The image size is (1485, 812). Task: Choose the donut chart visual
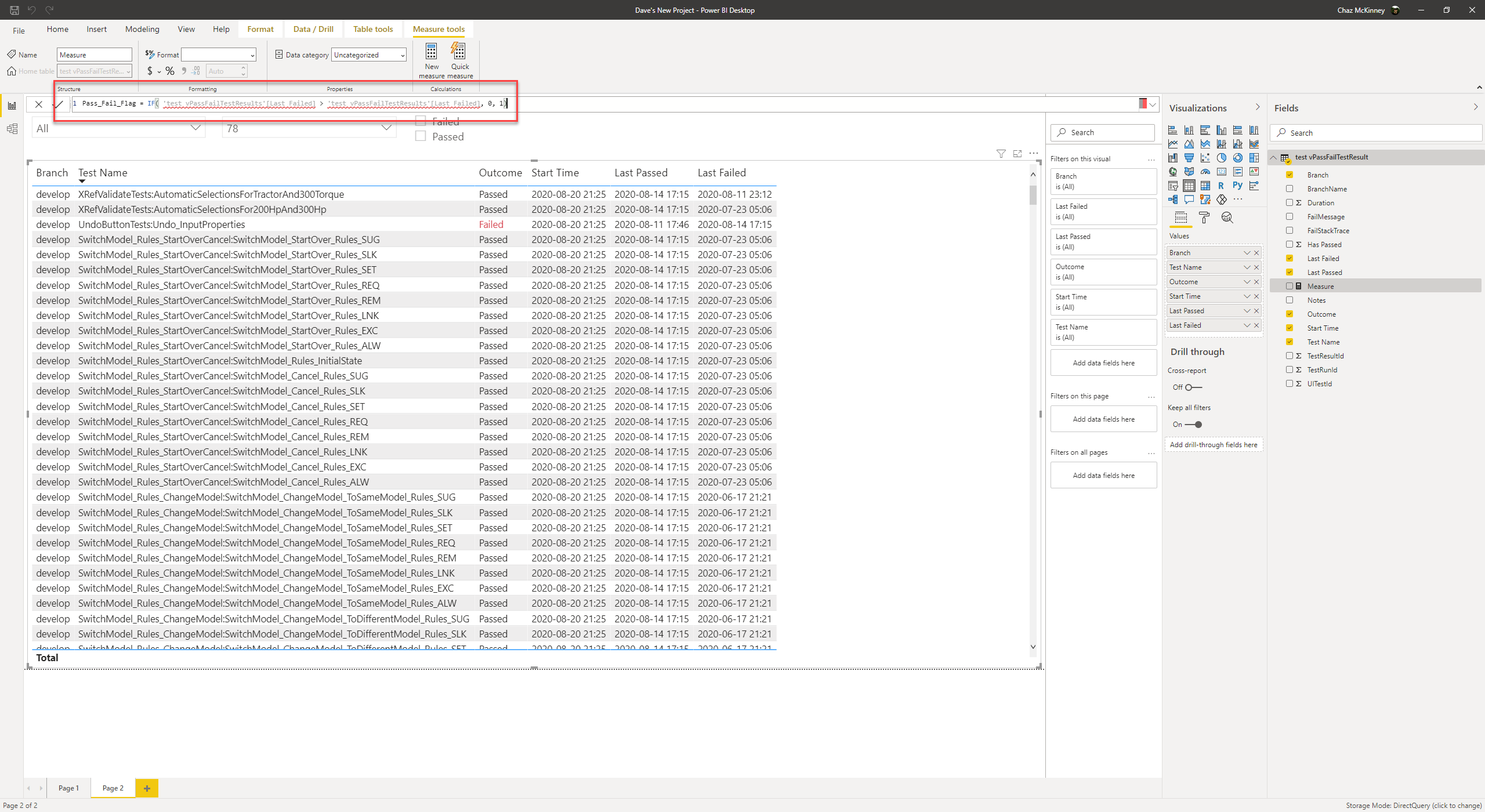click(1238, 158)
